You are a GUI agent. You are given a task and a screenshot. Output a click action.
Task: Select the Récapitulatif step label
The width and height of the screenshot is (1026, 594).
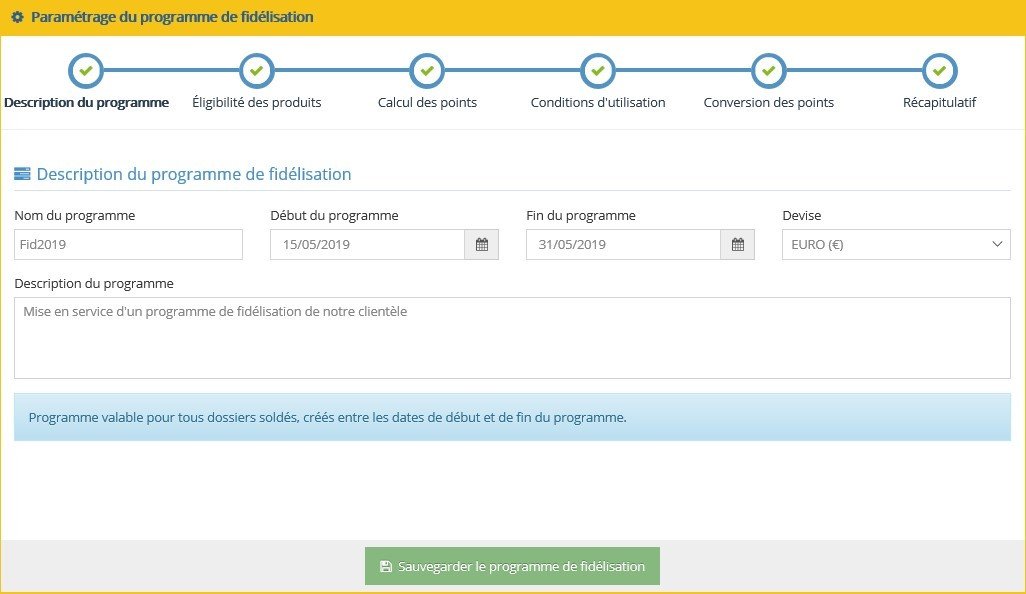click(x=939, y=103)
